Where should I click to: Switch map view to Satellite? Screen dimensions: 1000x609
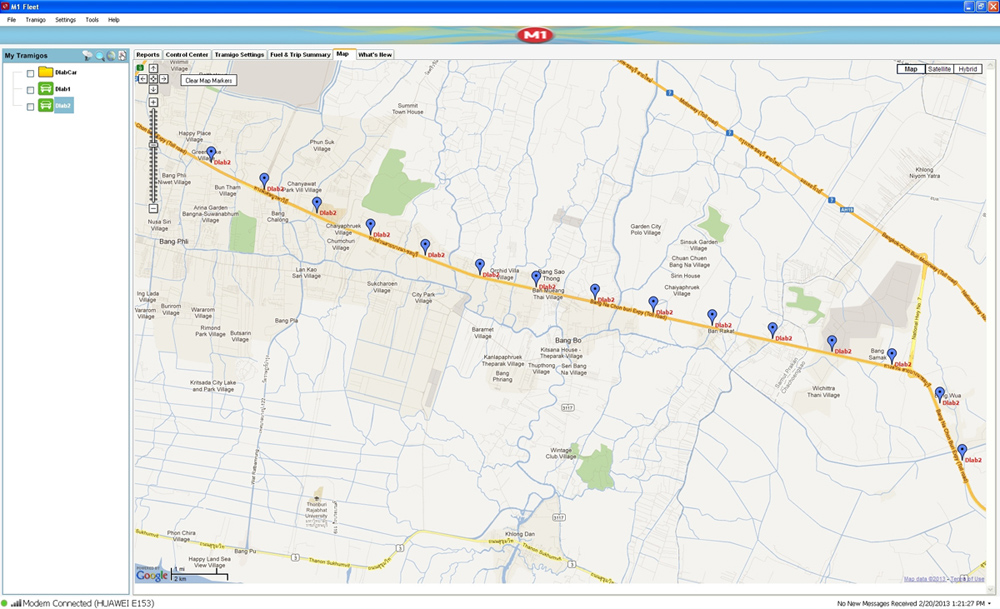[x=939, y=69]
